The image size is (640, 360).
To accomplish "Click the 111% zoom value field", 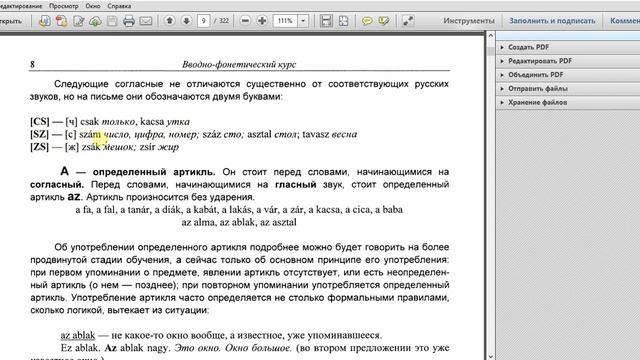I will (285, 21).
